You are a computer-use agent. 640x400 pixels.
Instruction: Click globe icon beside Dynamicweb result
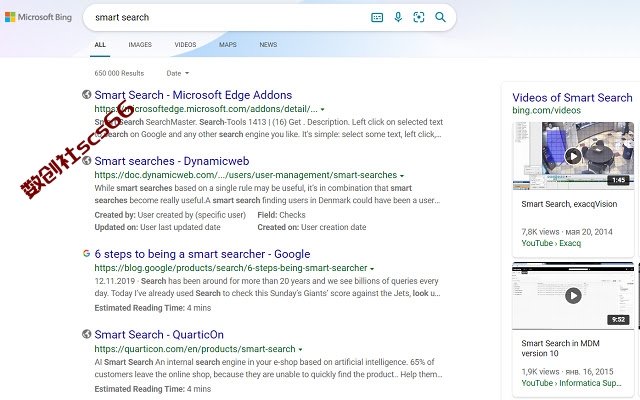[87, 160]
